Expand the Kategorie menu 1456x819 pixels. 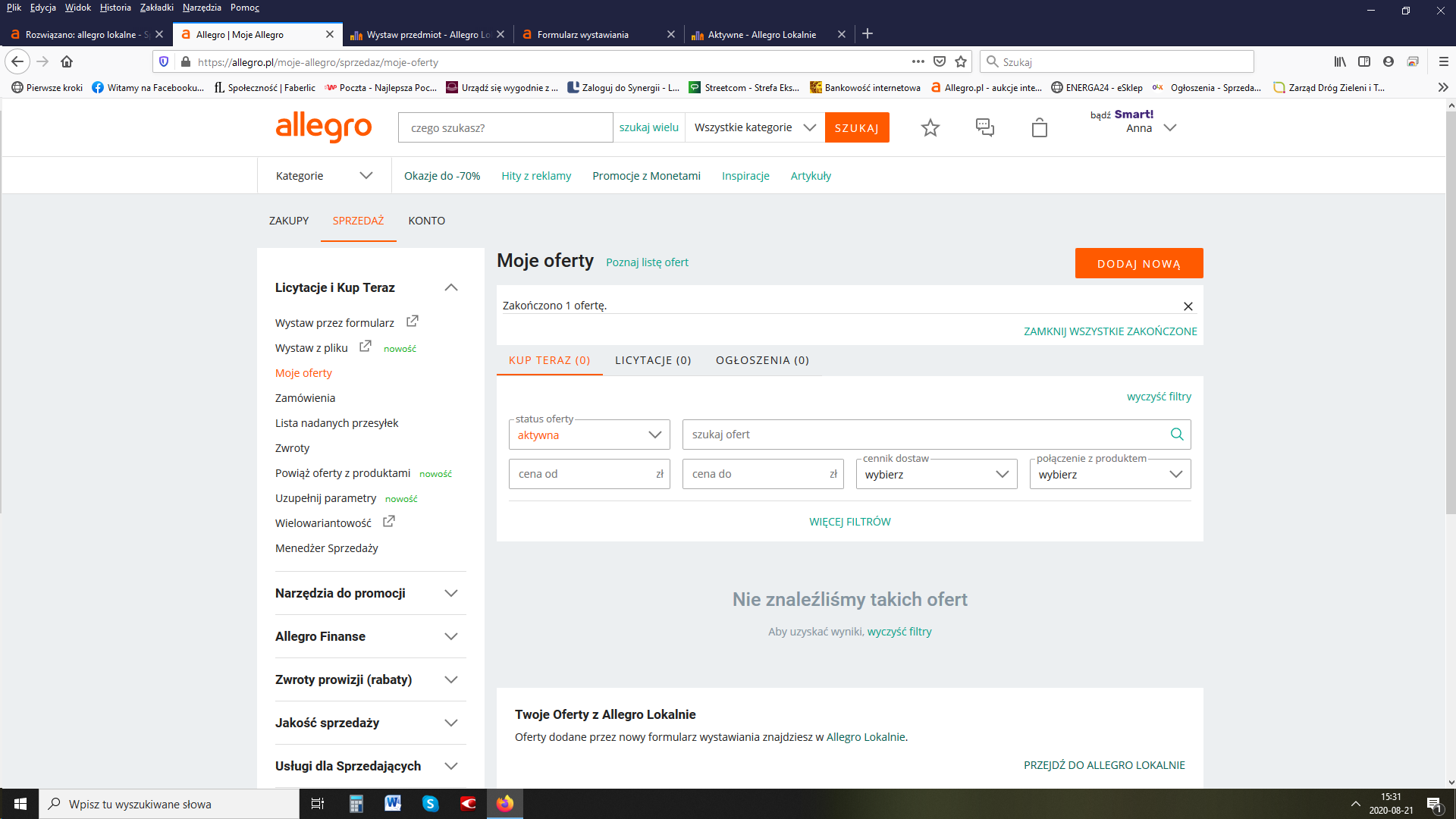tap(325, 175)
